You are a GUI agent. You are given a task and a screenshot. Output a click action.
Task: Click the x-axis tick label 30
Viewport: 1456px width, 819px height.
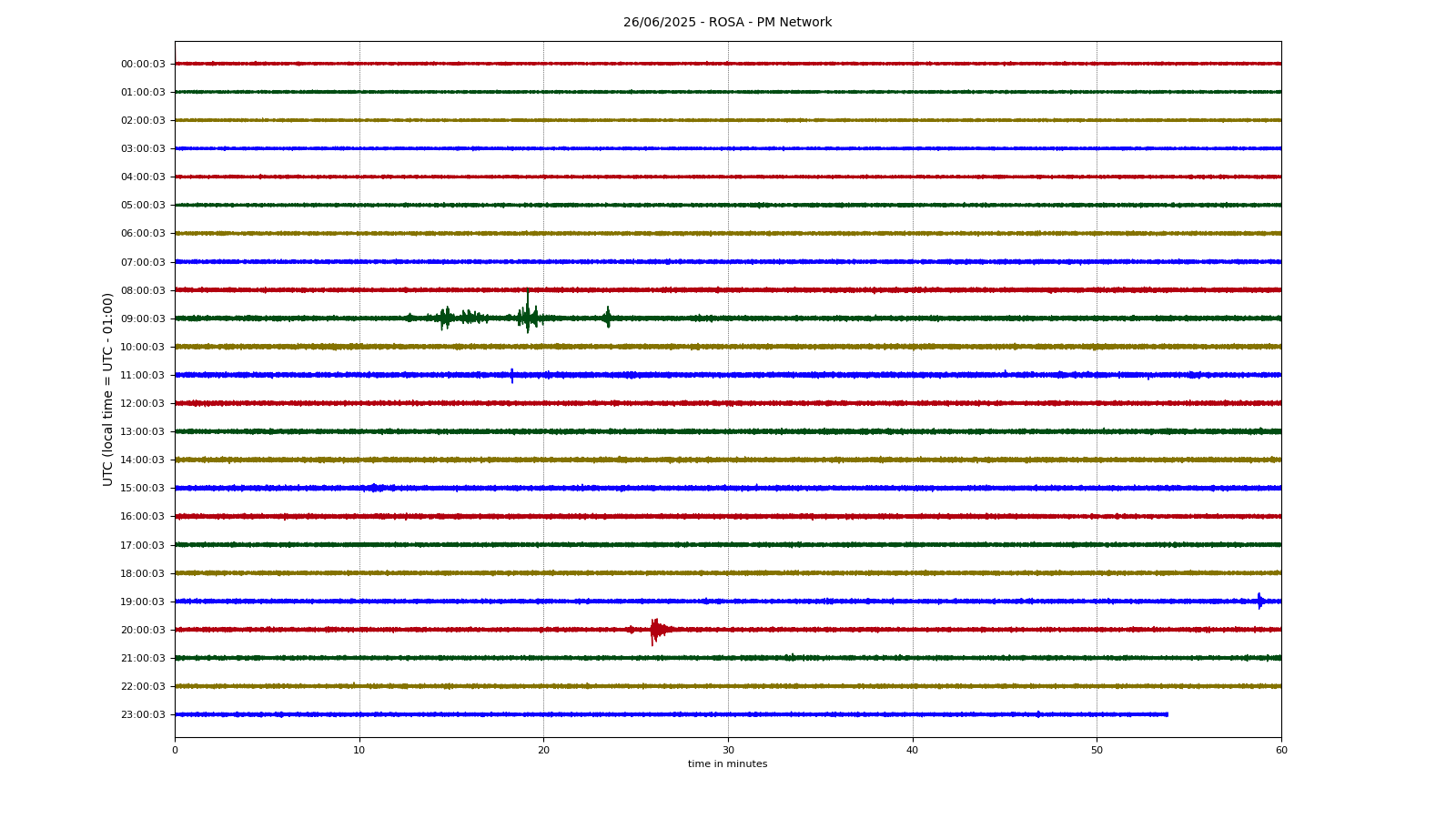coord(728,750)
